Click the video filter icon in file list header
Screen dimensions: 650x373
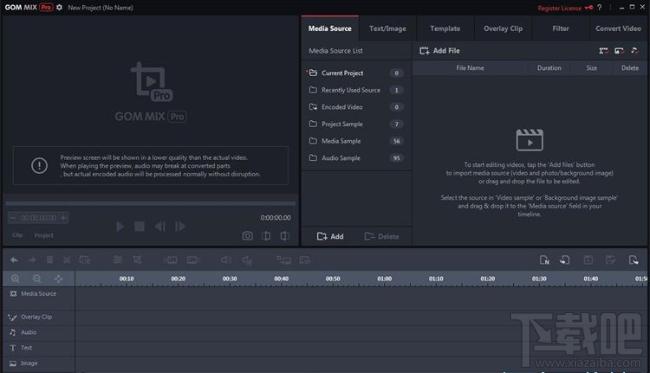(x=604, y=51)
